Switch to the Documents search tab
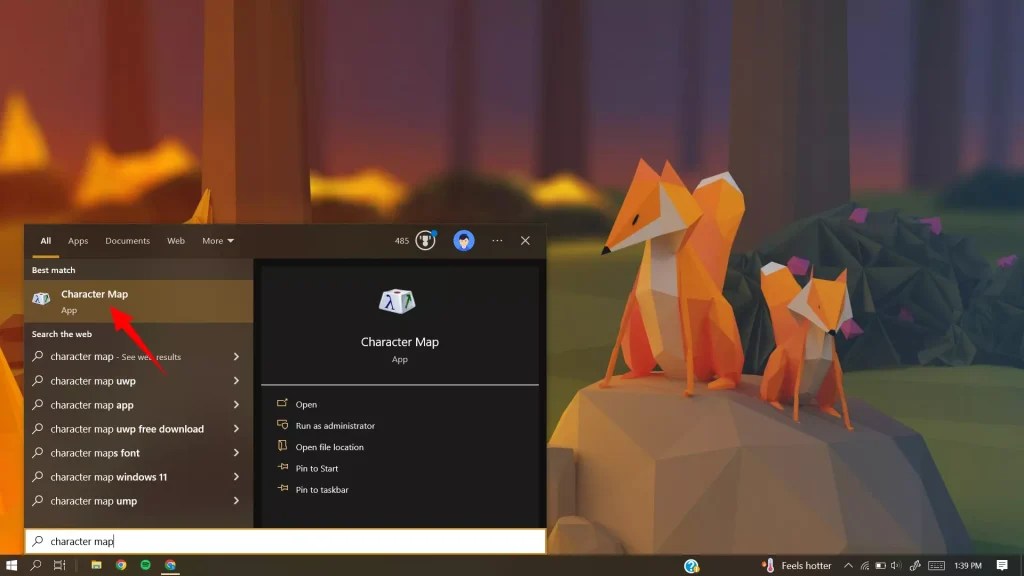Screen dimensions: 1024x576 pos(127,240)
